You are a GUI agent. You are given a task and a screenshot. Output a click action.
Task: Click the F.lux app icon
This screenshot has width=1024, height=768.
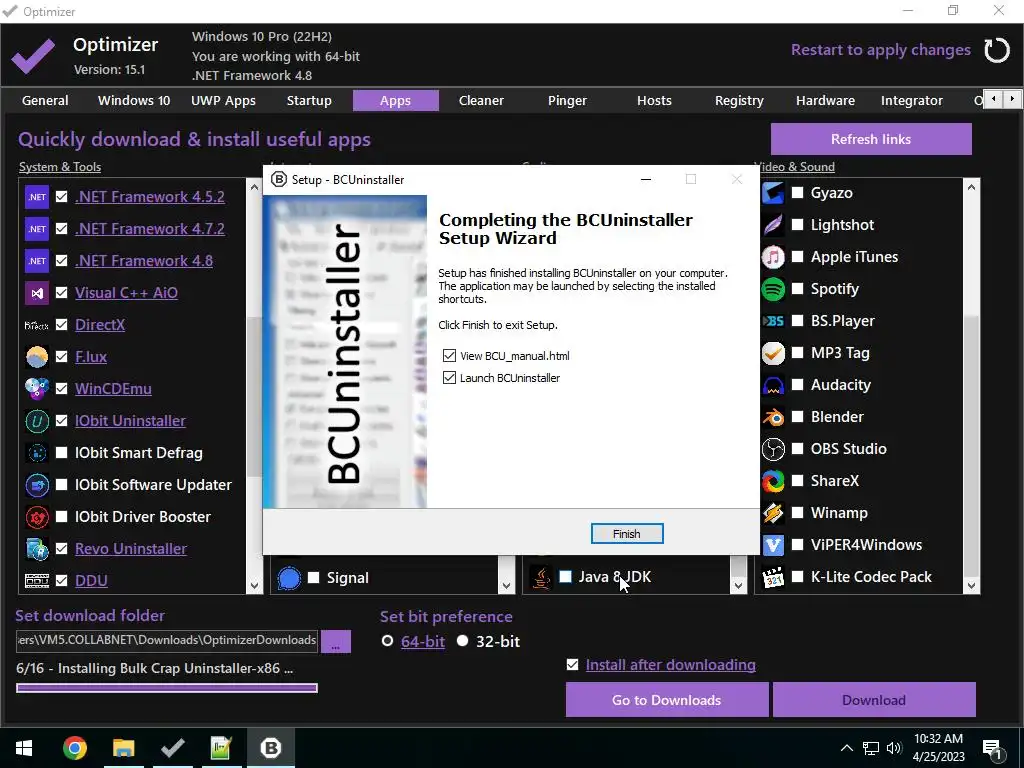[x=37, y=357]
